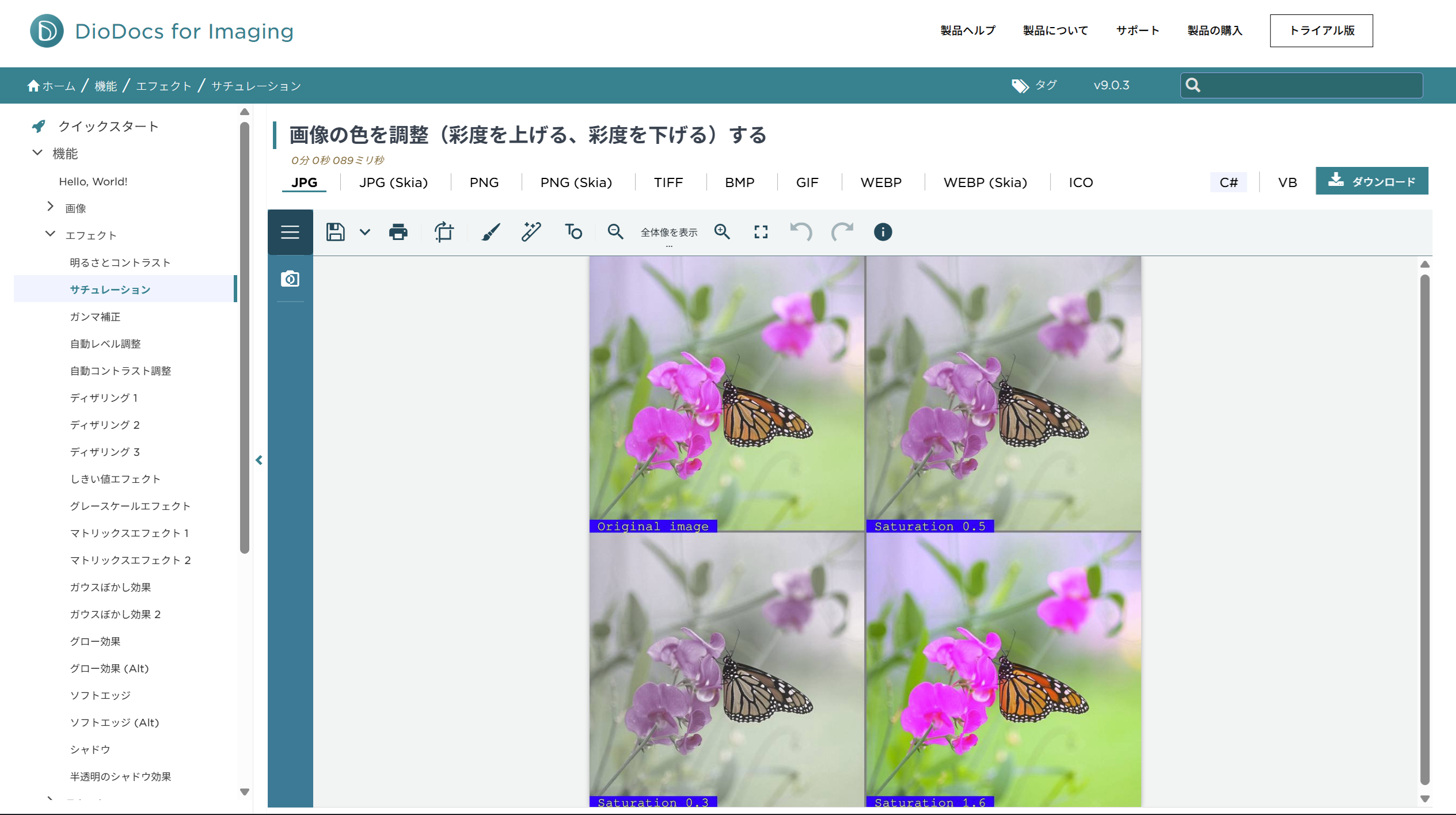Select the paintbrush tool
The height and width of the screenshot is (815, 1456).
(x=491, y=232)
